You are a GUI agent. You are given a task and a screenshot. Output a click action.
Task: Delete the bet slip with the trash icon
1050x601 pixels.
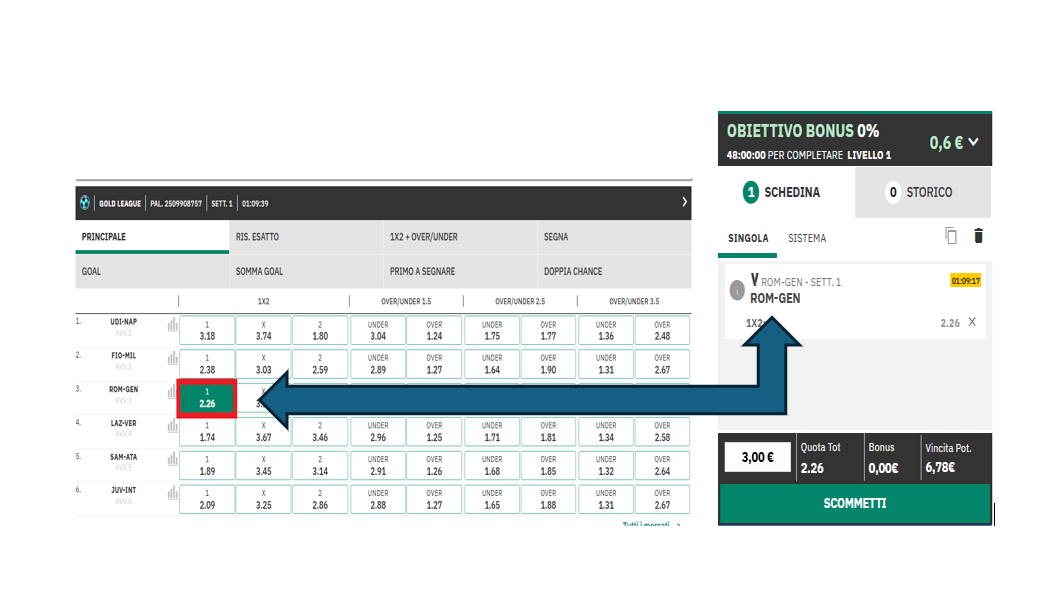point(978,236)
